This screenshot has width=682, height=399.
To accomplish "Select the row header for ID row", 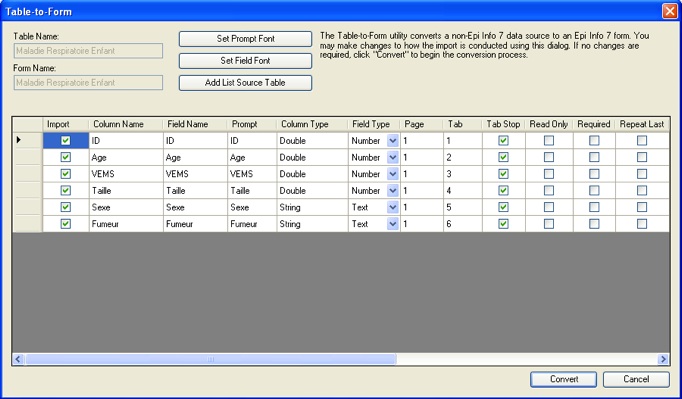I will [27, 140].
